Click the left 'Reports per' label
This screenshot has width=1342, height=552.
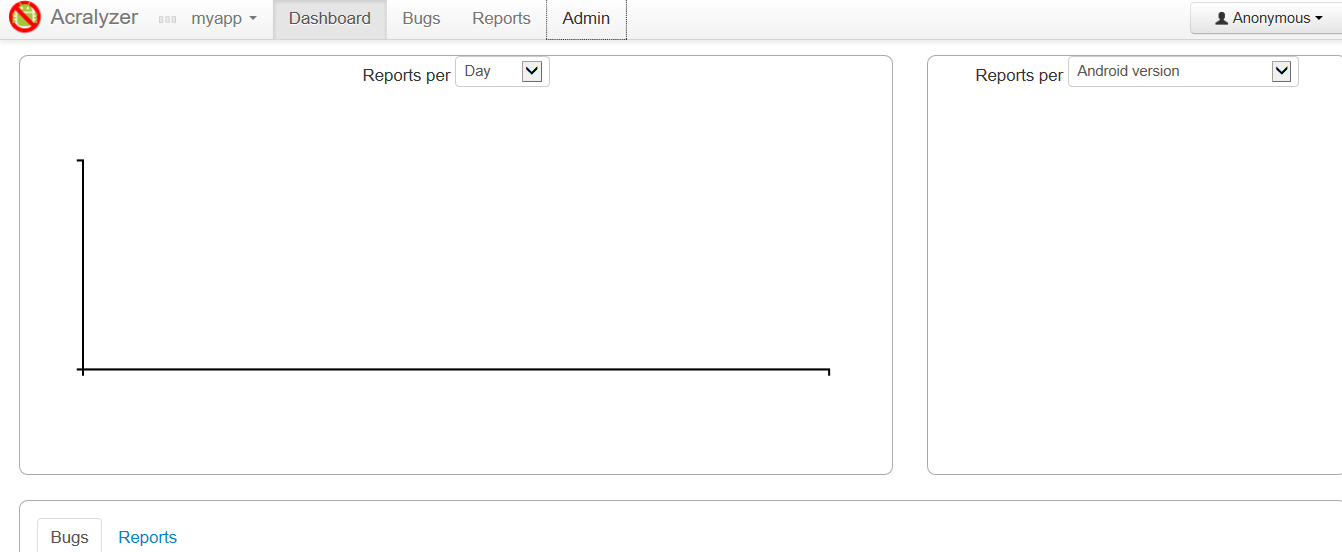pyautogui.click(x=406, y=75)
